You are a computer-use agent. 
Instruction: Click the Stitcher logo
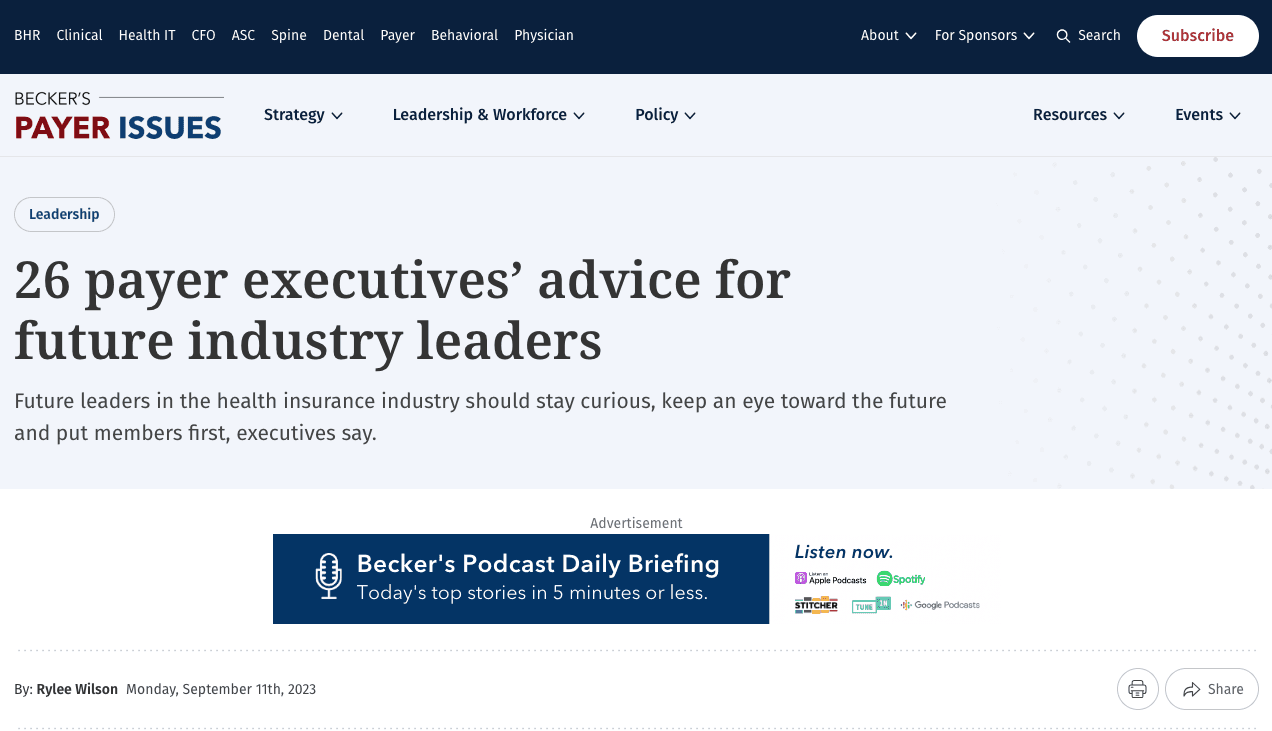pos(816,605)
